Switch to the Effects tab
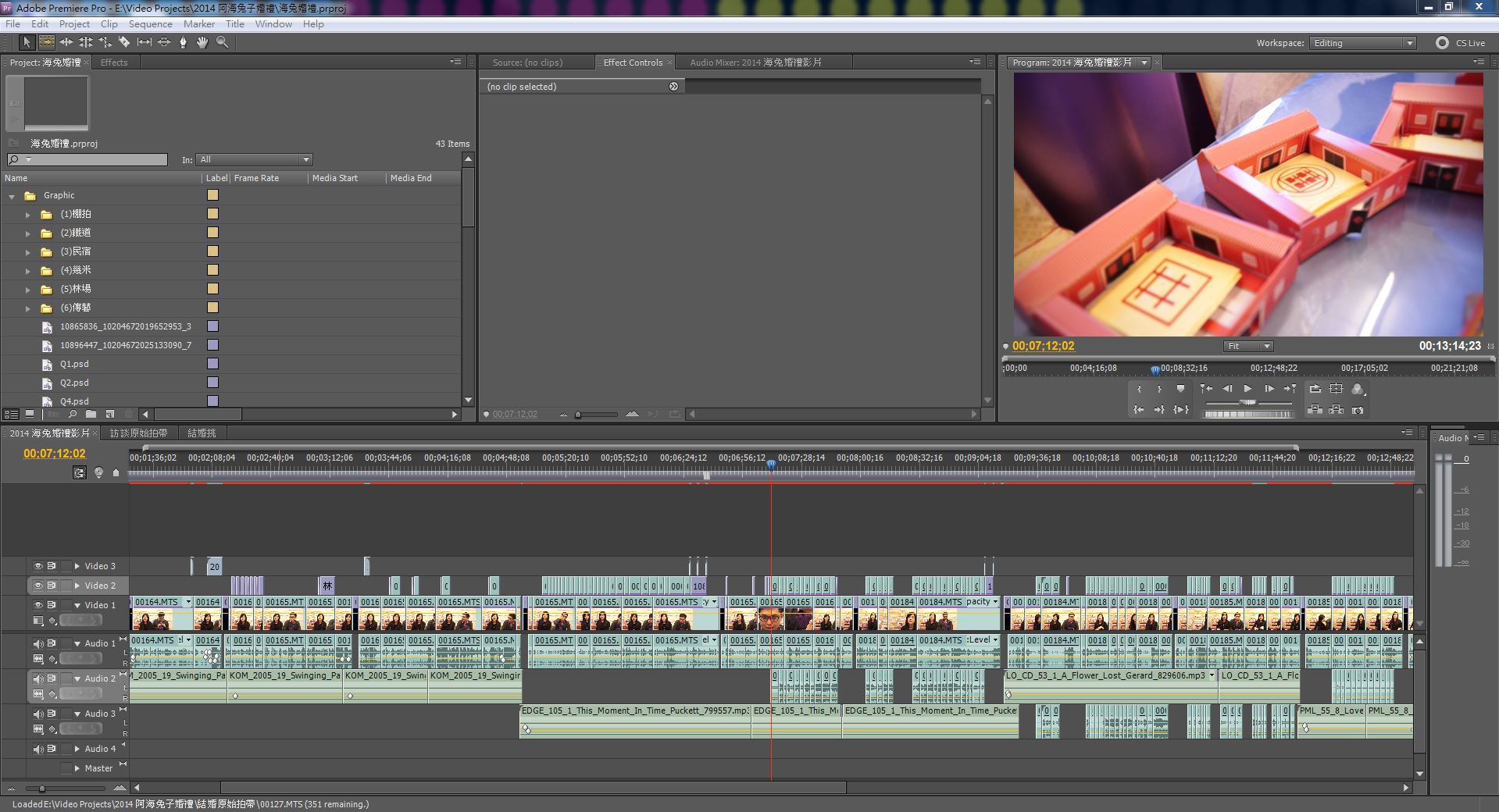This screenshot has height=812, width=1499. point(114,62)
